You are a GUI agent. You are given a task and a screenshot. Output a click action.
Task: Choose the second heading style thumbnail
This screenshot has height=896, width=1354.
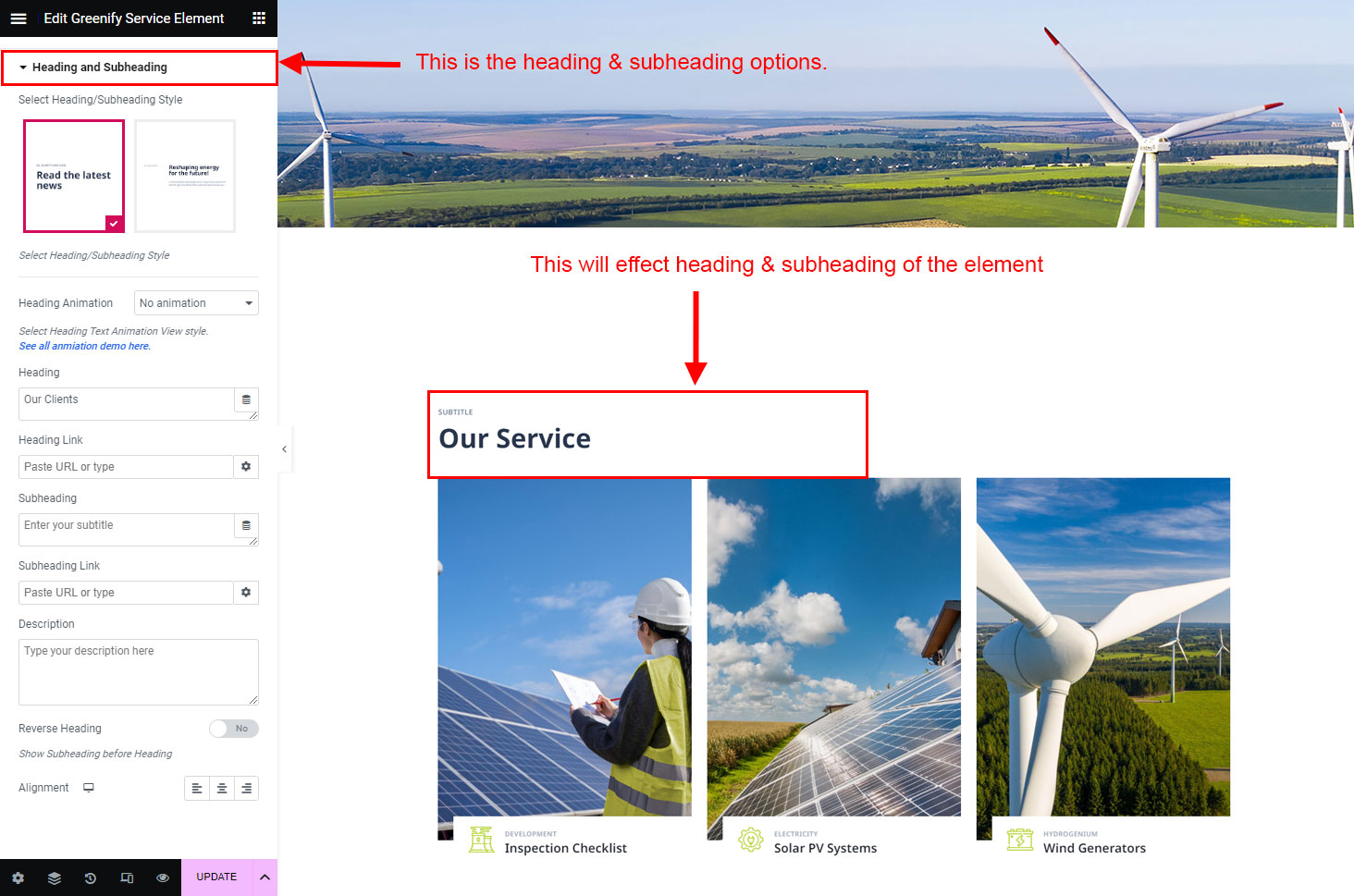185,176
